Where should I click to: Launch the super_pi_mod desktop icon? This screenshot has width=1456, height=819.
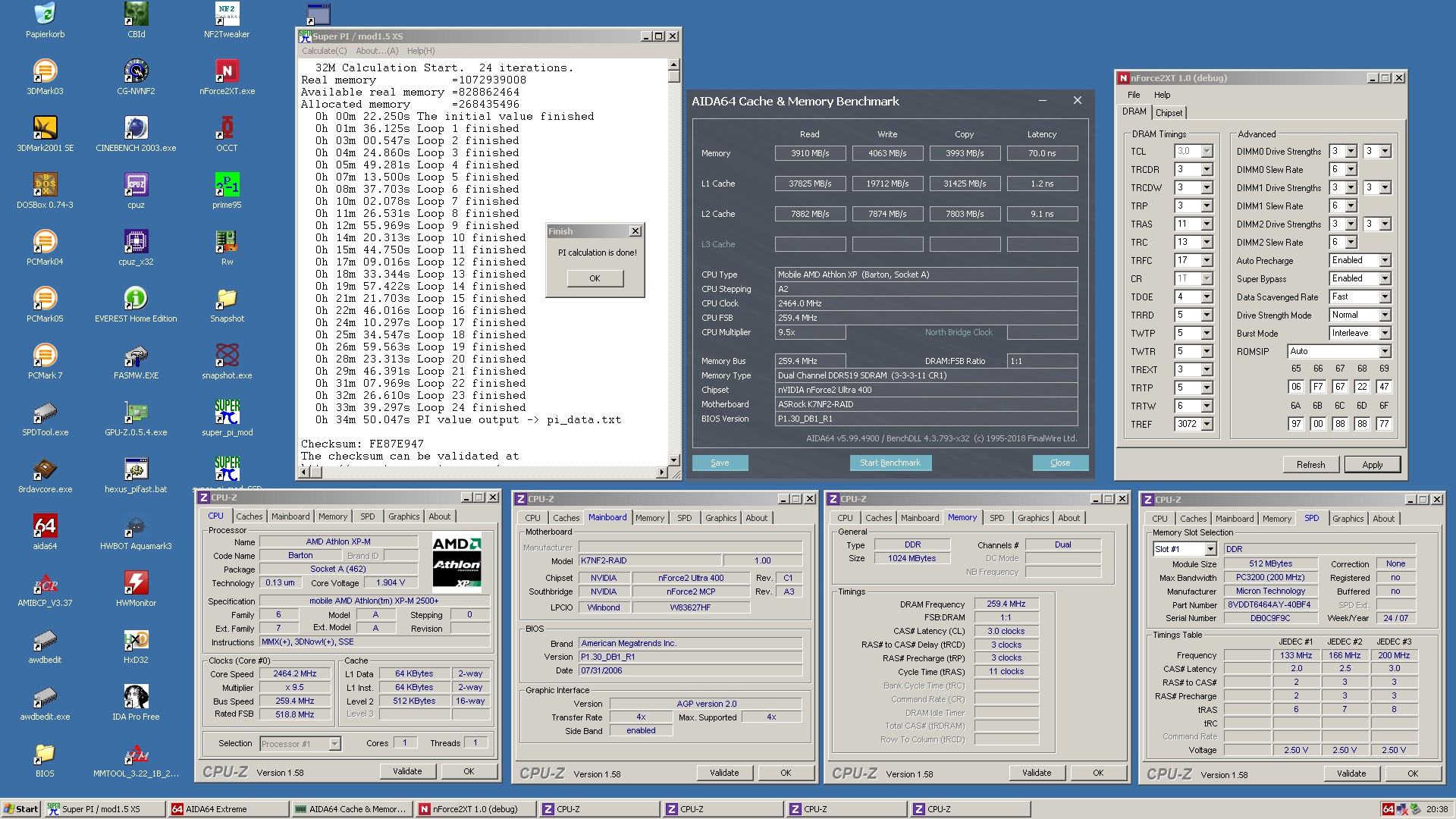coord(227,413)
